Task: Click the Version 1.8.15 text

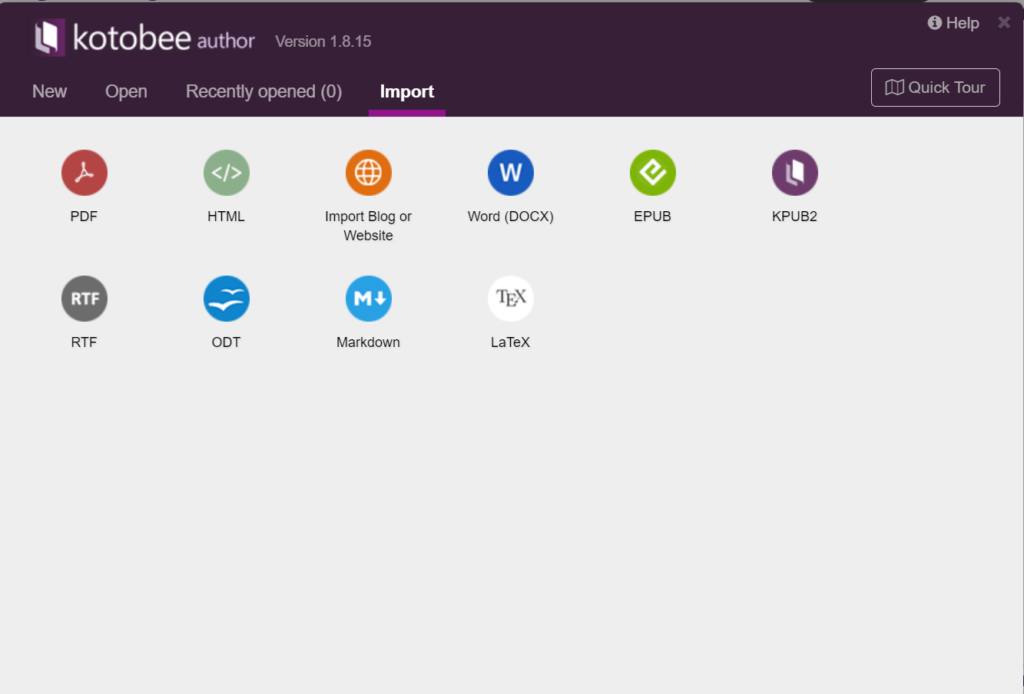Action: 323,42
